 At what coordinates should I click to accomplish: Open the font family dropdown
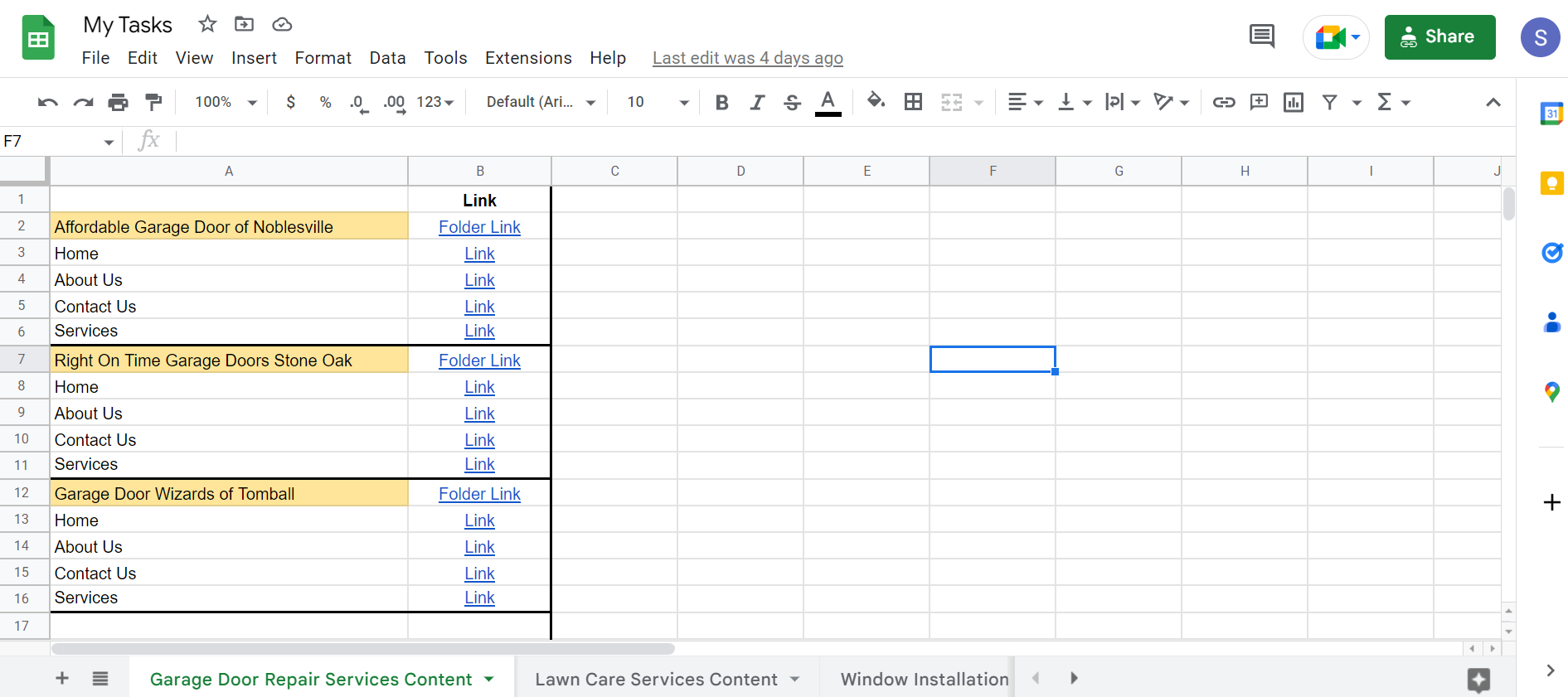[541, 102]
